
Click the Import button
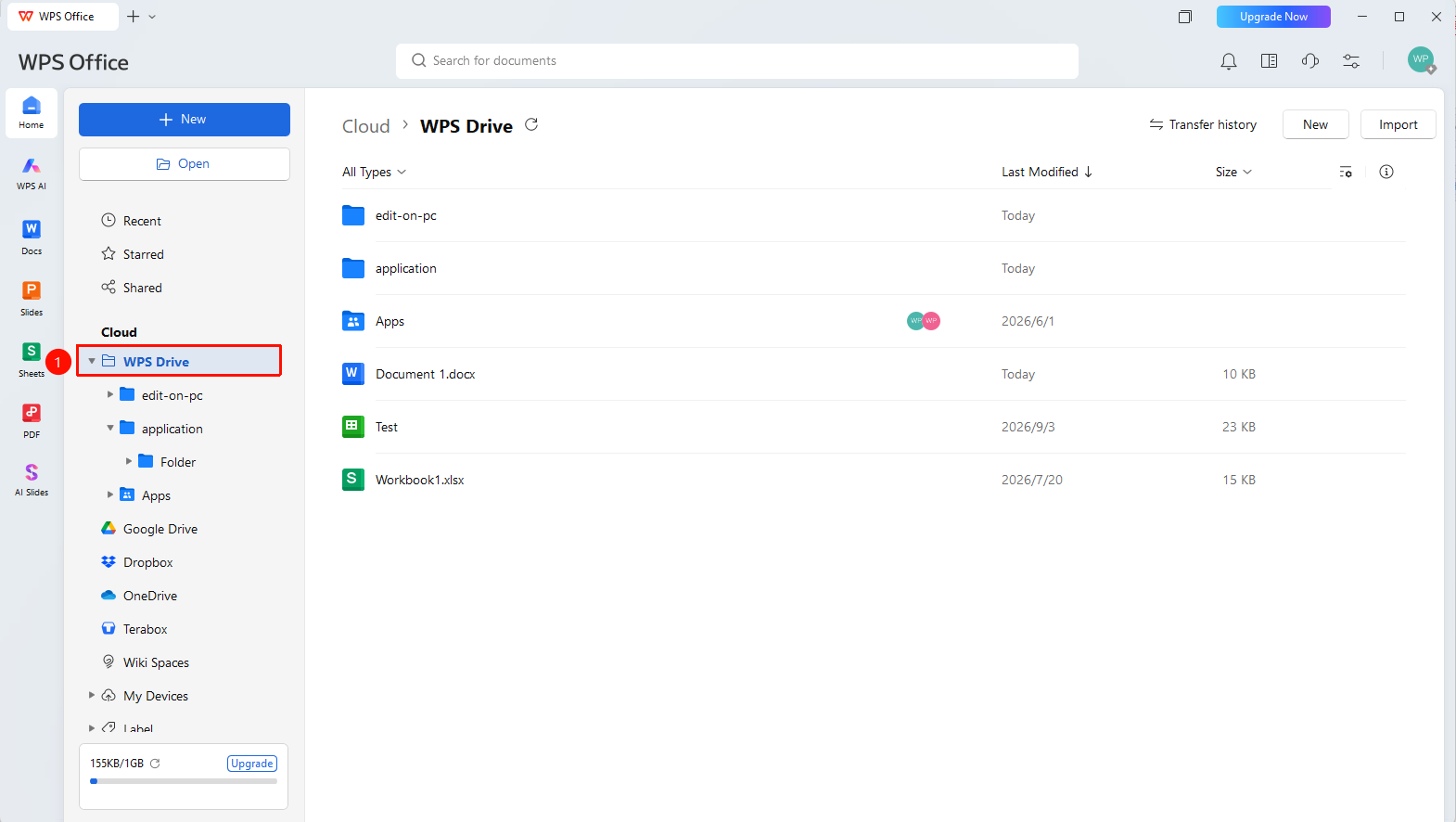point(1398,124)
